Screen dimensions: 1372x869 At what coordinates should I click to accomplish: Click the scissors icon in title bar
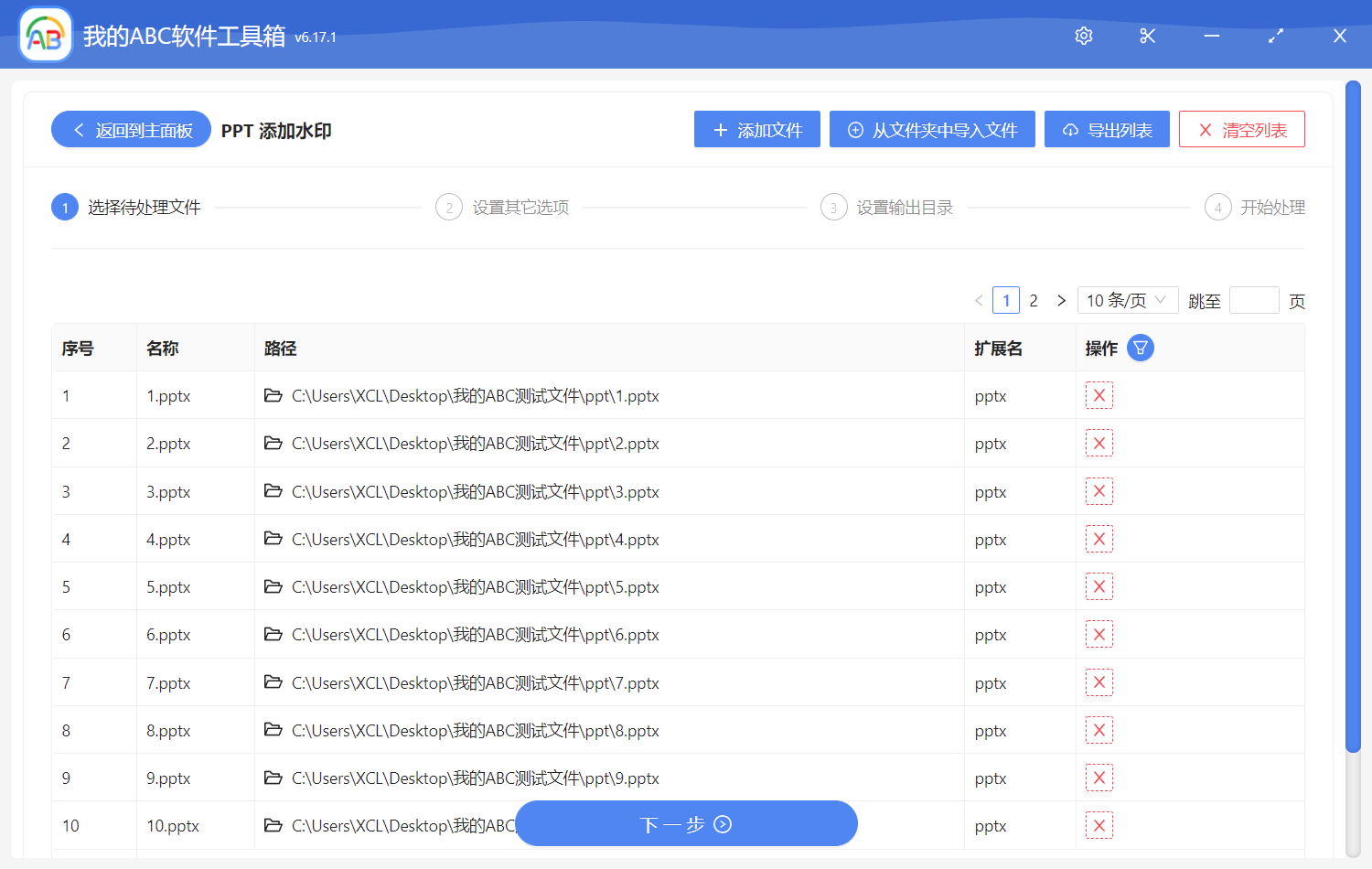pyautogui.click(x=1147, y=36)
